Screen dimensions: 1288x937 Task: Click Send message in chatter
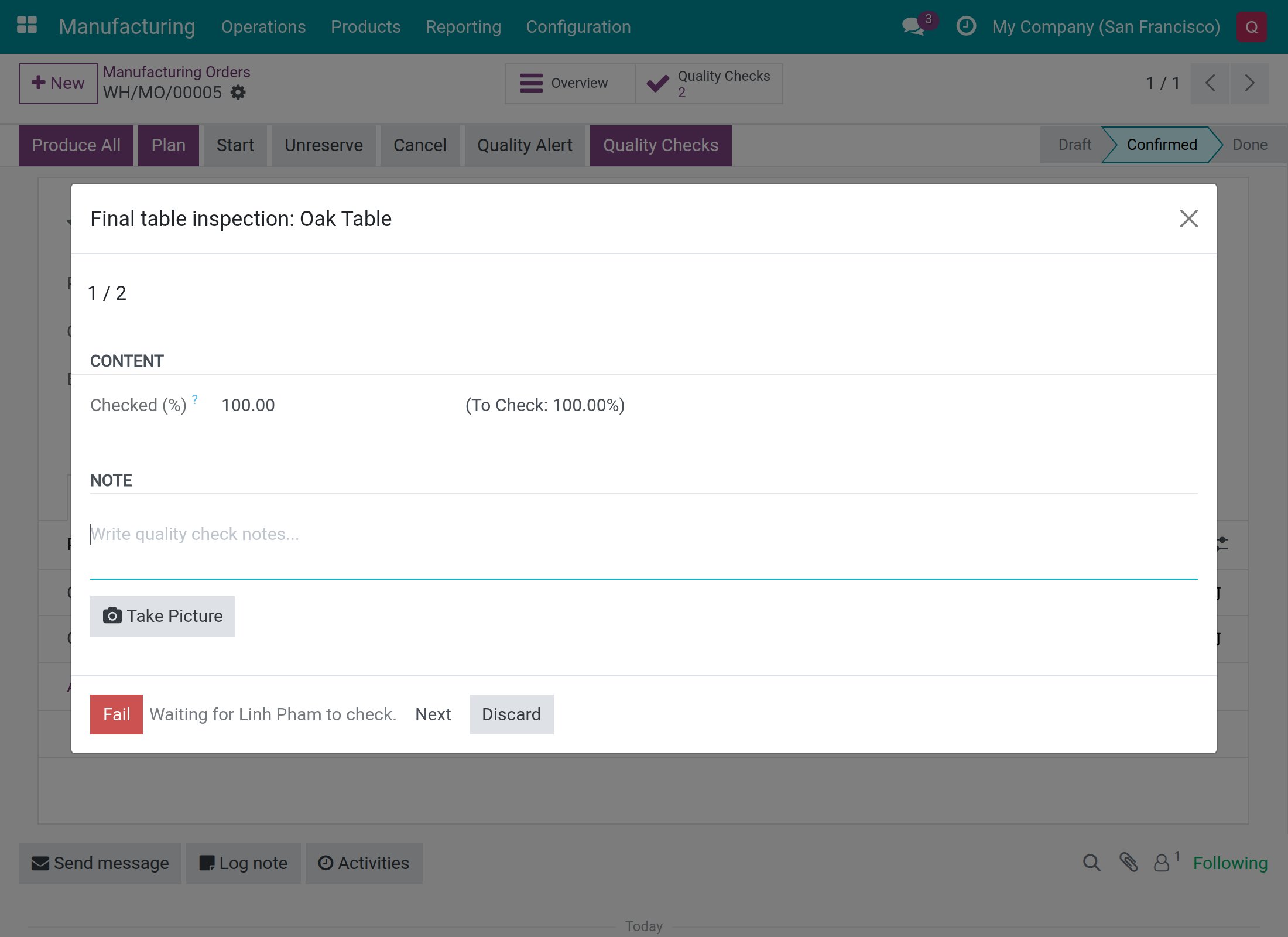[x=100, y=863]
